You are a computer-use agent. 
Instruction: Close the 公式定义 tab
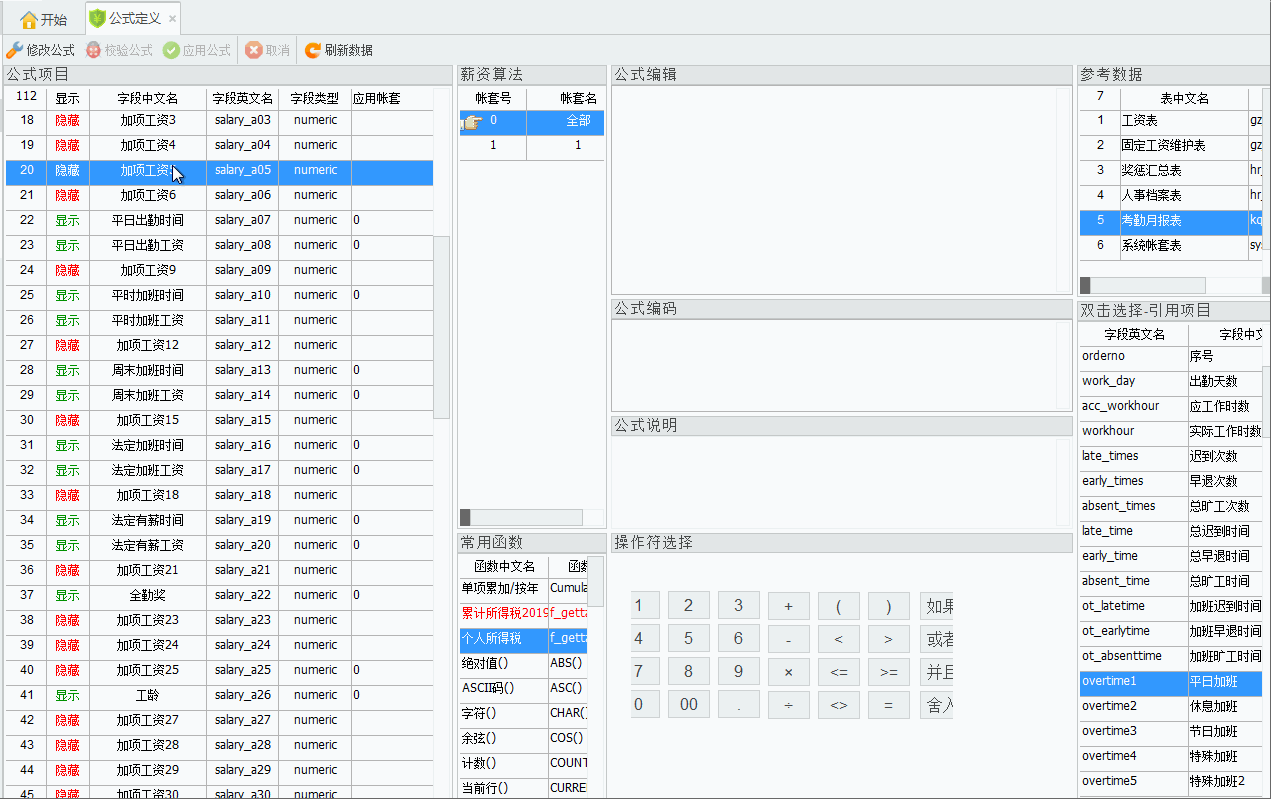point(172,19)
